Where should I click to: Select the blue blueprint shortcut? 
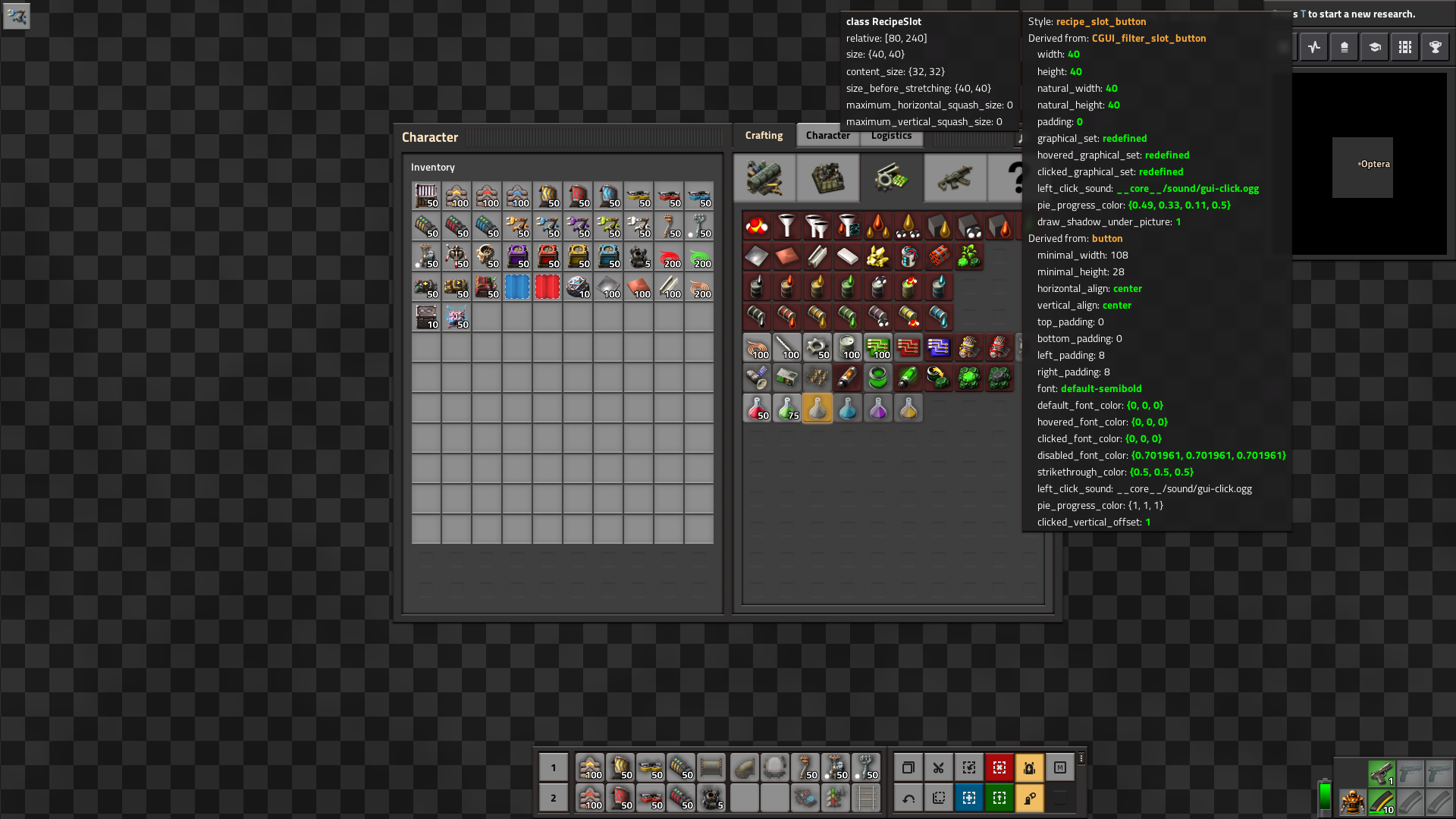969,798
